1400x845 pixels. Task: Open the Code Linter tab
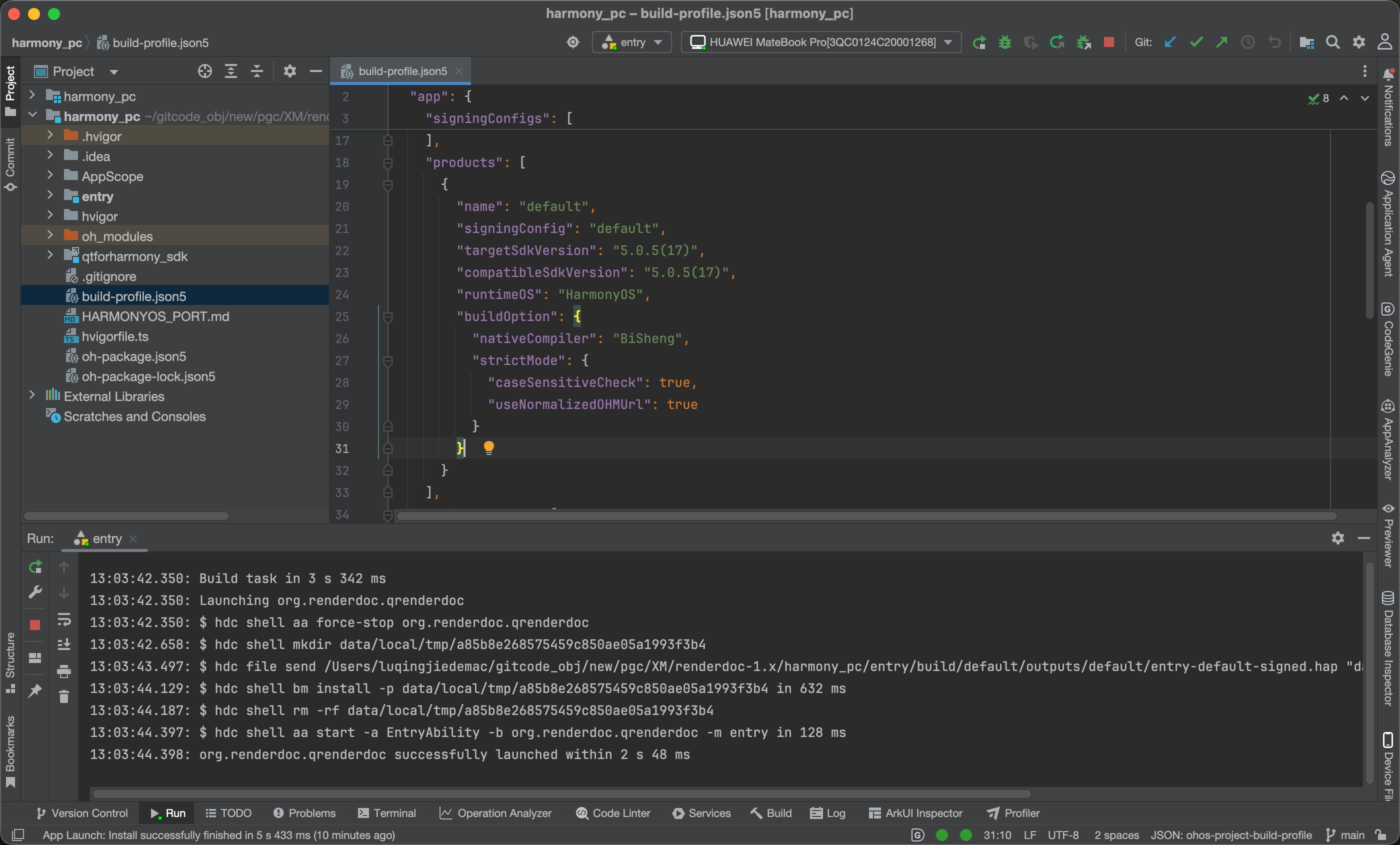coord(613,812)
